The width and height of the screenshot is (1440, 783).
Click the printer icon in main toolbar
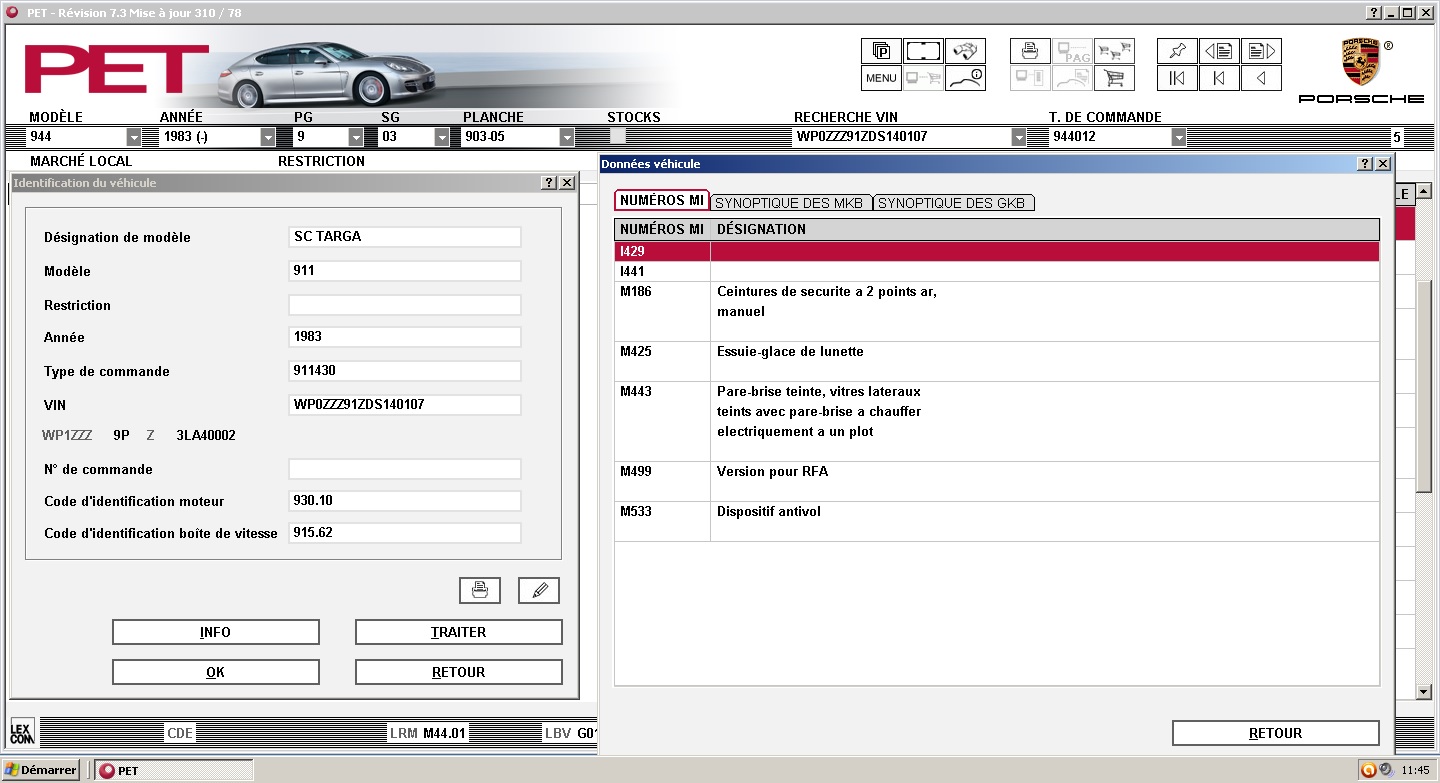click(1030, 51)
